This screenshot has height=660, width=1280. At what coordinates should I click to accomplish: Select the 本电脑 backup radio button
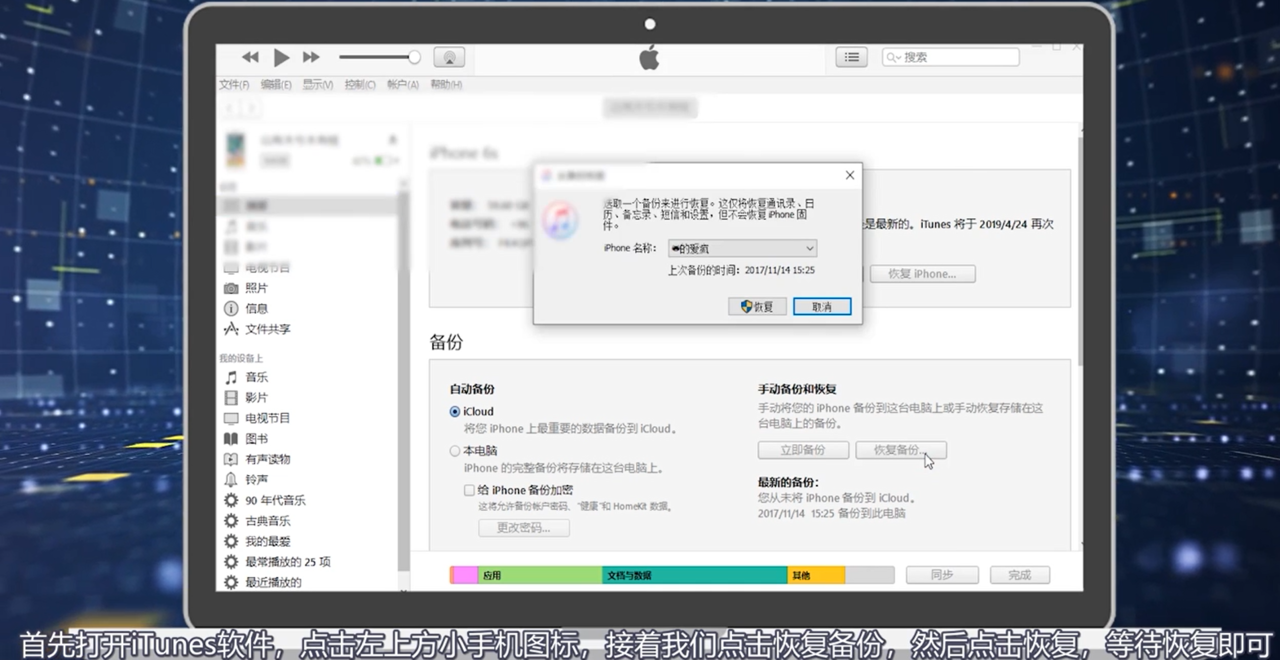[x=455, y=451]
